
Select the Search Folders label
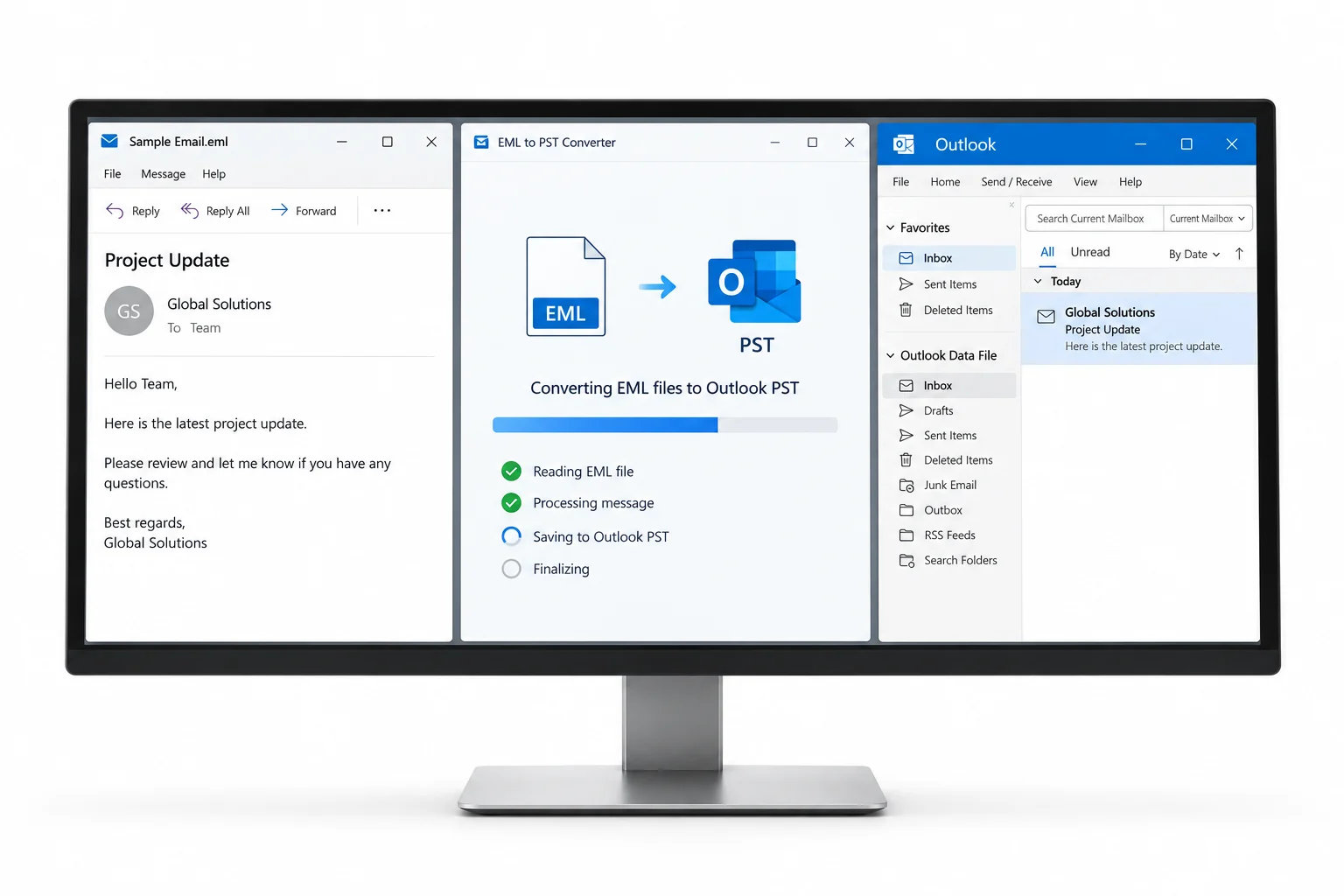pyautogui.click(x=961, y=560)
